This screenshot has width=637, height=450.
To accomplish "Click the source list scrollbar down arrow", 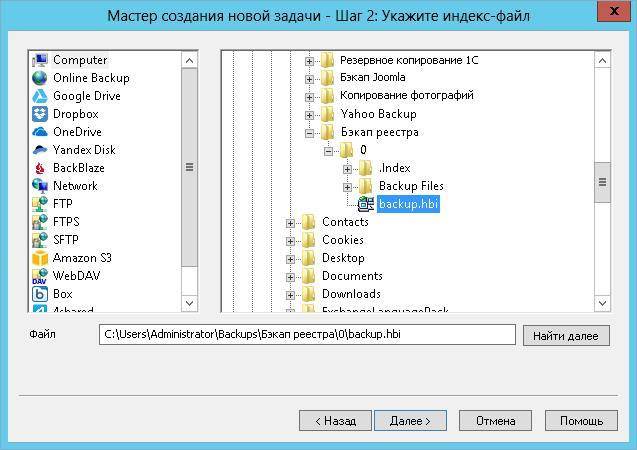I will [189, 303].
